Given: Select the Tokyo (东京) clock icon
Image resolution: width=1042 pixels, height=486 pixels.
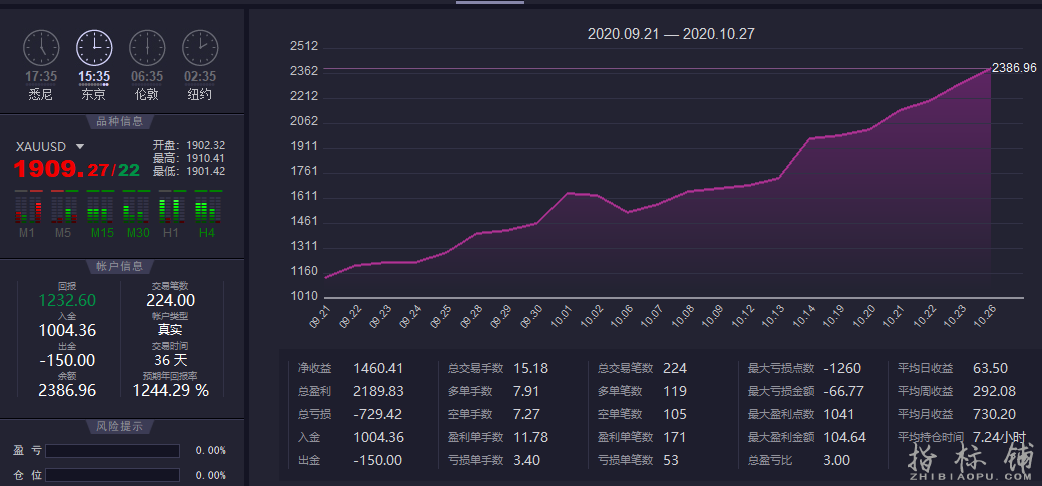Looking at the screenshot, I should [94, 47].
